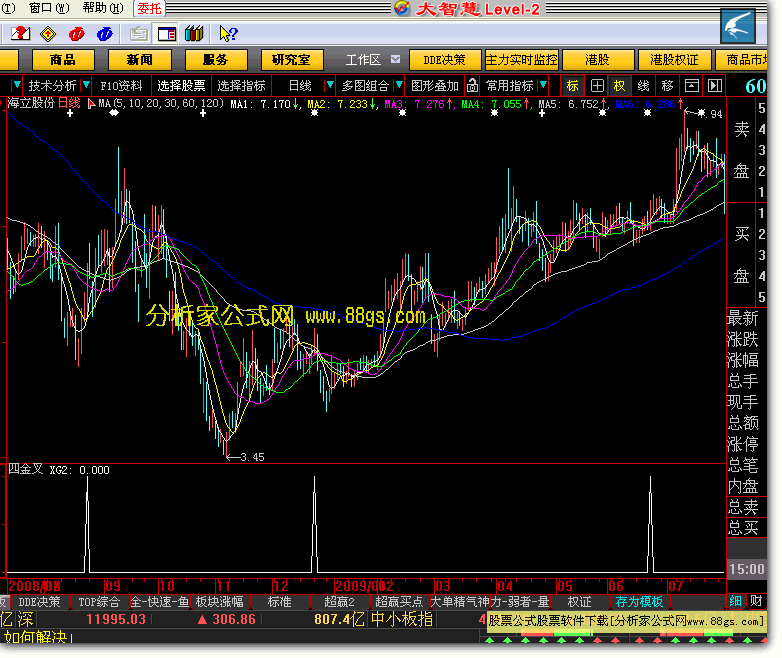Expand the 常用指标 dropdown arrow
This screenshot has width=782, height=658.
point(543,85)
